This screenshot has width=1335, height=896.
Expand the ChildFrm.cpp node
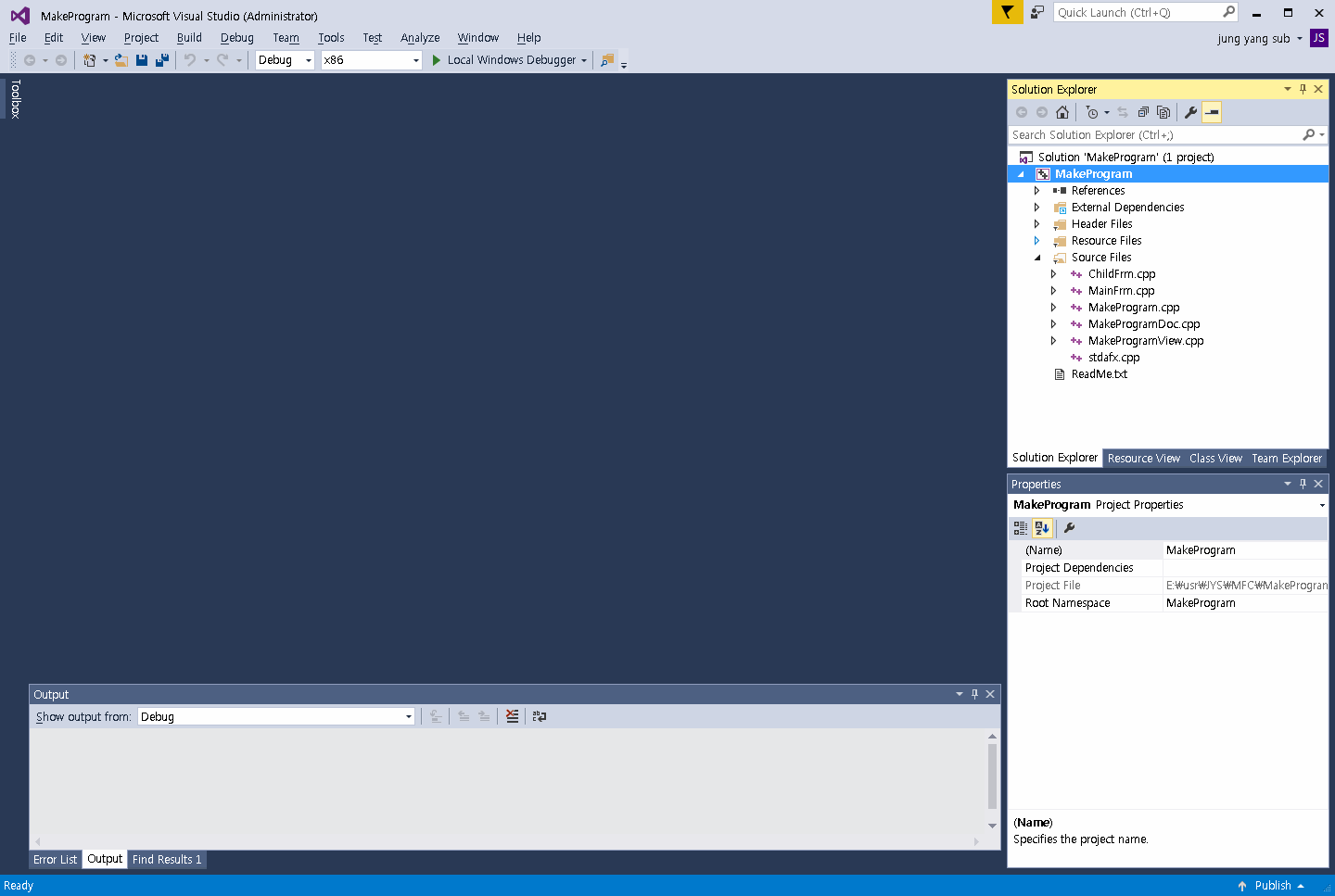coord(1053,274)
